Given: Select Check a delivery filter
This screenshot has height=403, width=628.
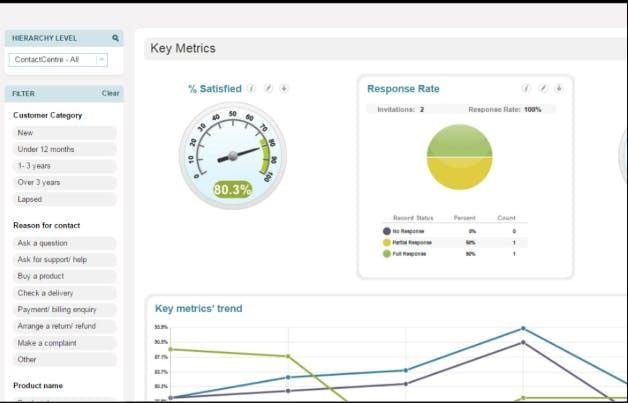Looking at the screenshot, I should (x=64, y=293).
